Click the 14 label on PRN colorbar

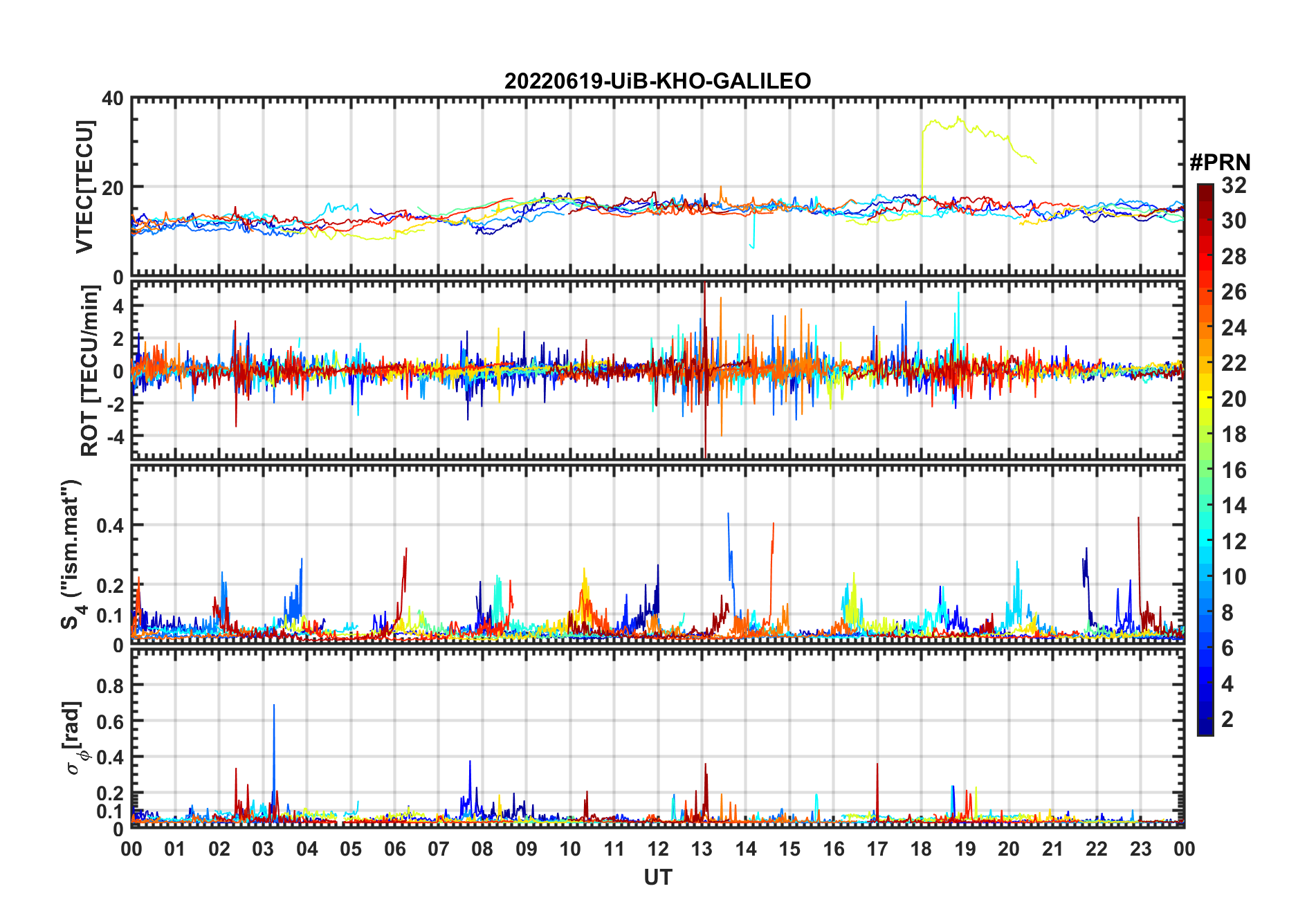[x=1234, y=506]
